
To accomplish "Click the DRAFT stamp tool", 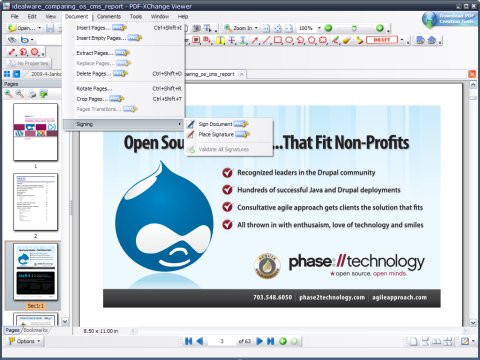I will (x=382, y=40).
